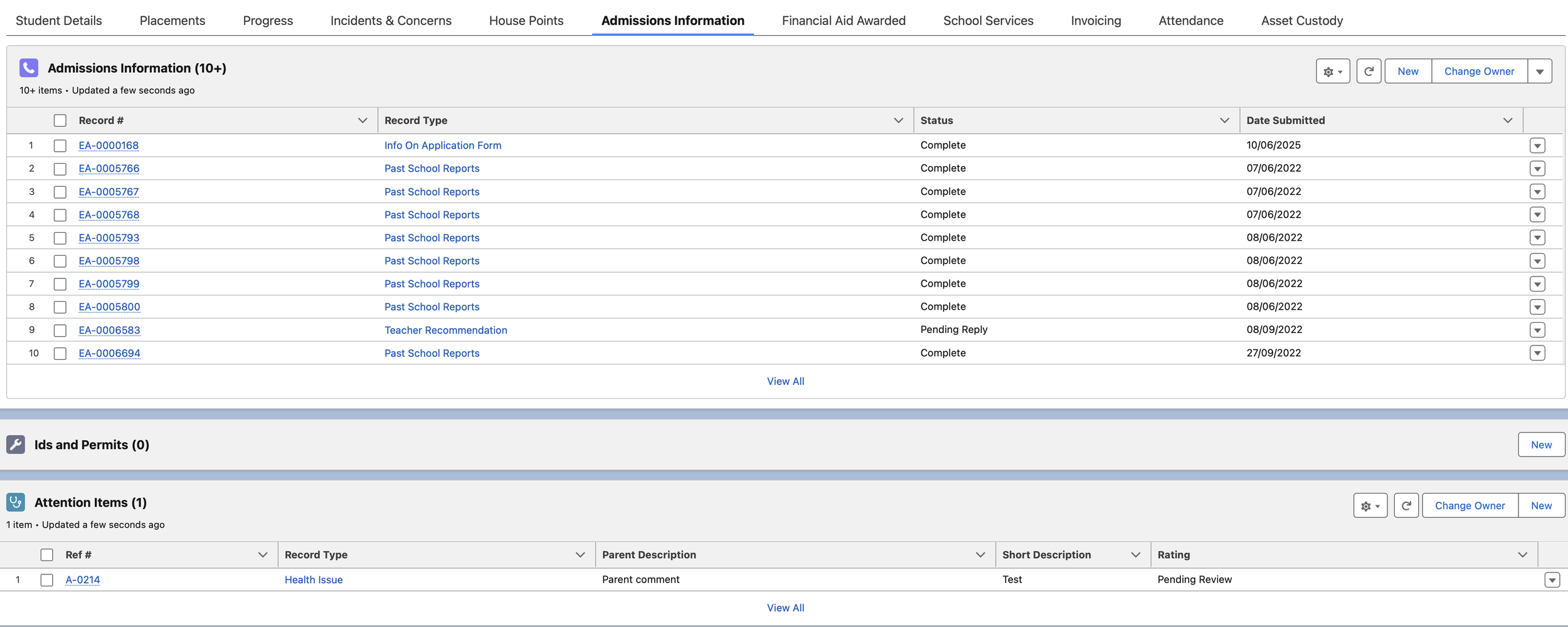Open Record # column sort menu
1568x627 pixels.
pyautogui.click(x=363, y=120)
